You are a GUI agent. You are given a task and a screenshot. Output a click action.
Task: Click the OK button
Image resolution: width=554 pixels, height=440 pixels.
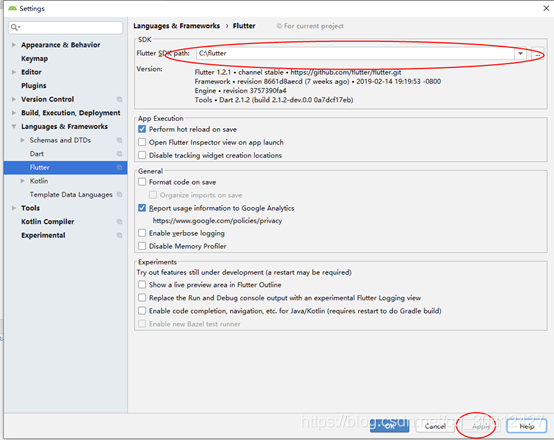389,426
